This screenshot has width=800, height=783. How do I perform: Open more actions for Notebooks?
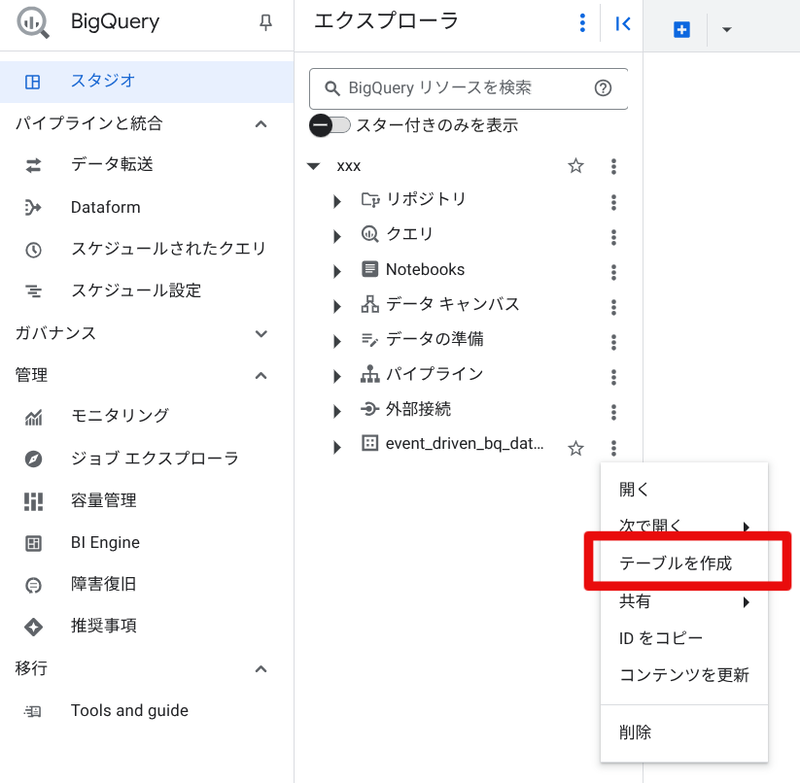click(613, 272)
